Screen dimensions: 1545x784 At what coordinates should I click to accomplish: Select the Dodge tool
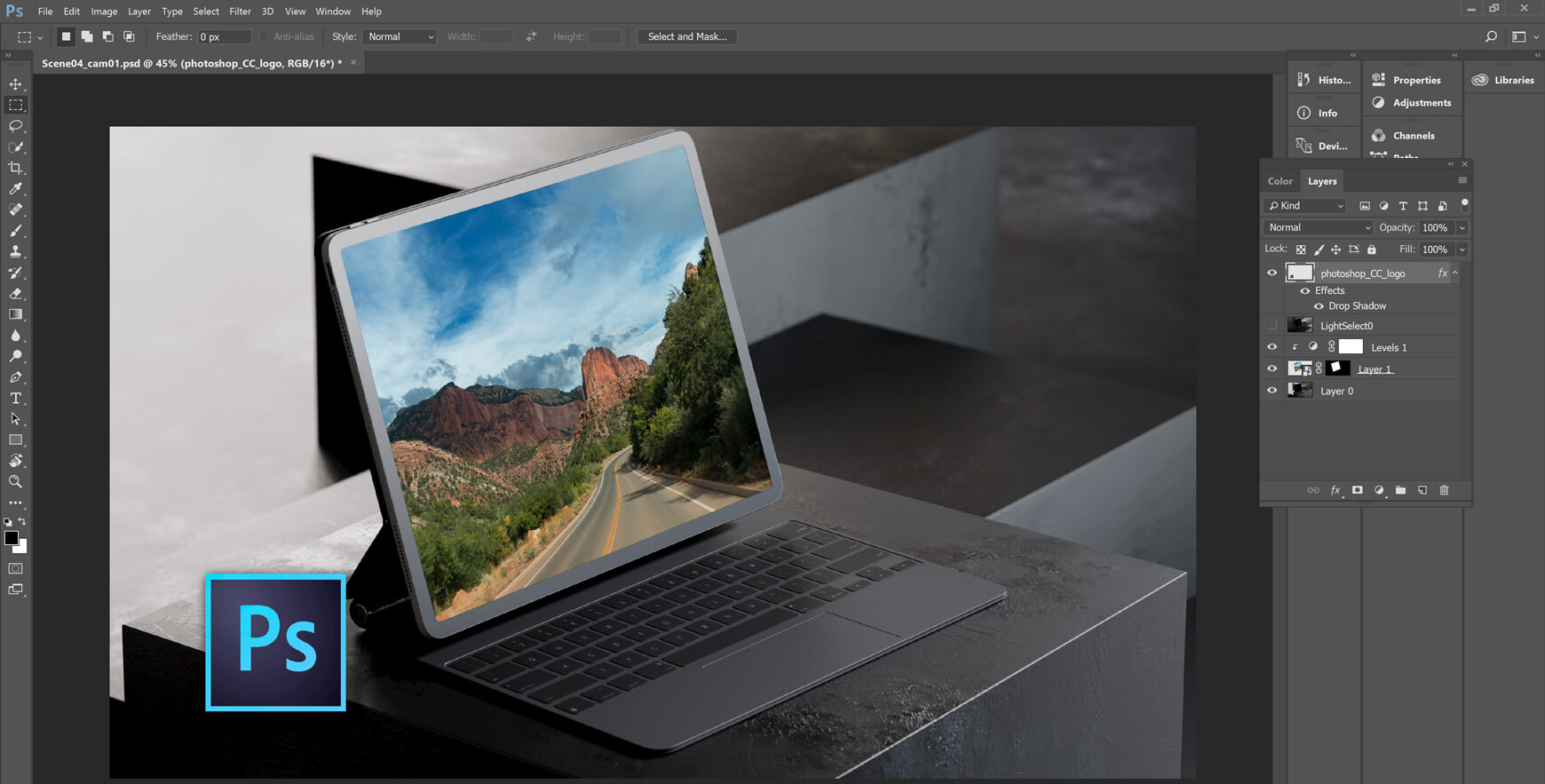click(16, 356)
